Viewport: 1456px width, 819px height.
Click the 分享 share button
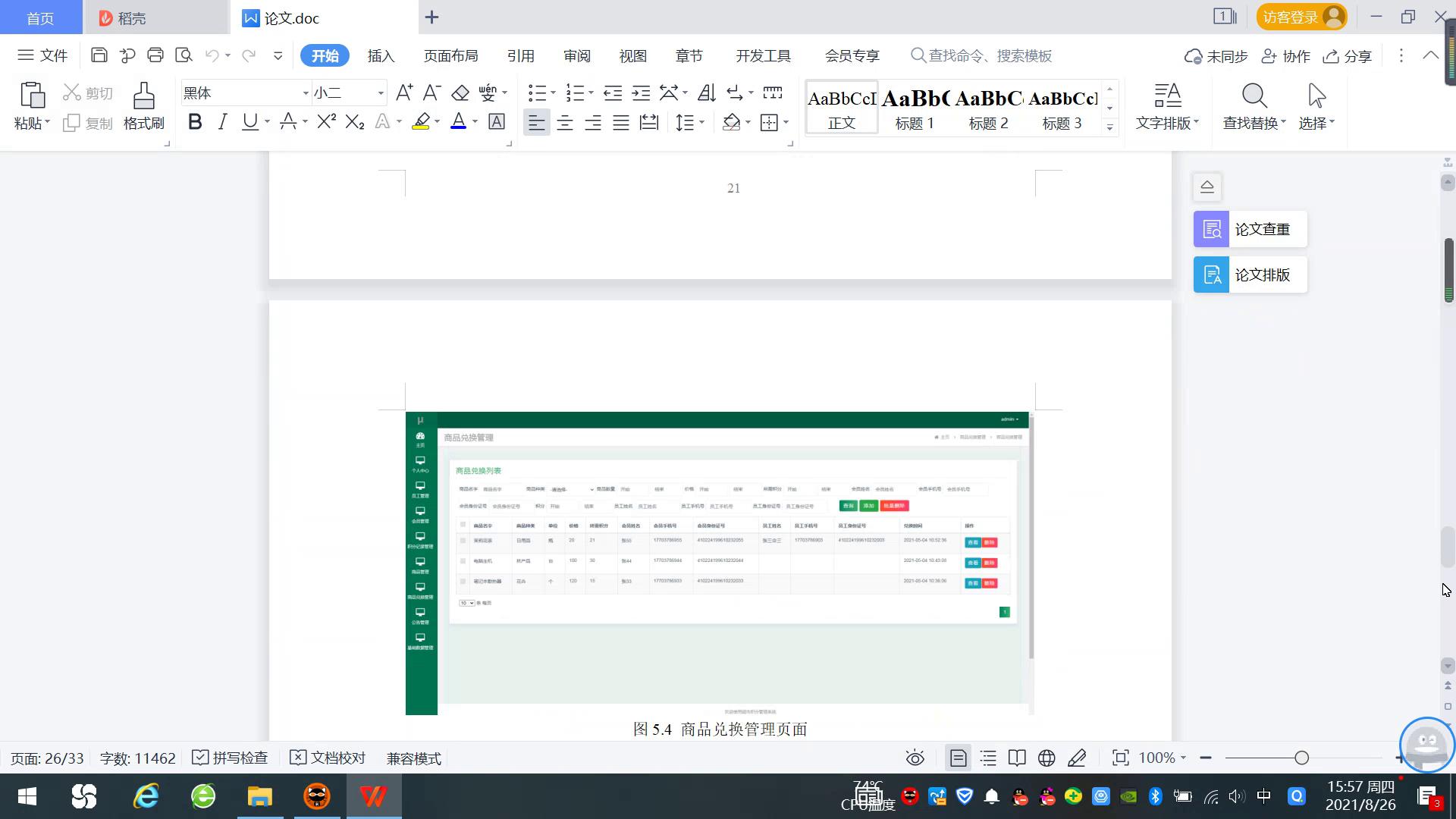pos(1348,56)
